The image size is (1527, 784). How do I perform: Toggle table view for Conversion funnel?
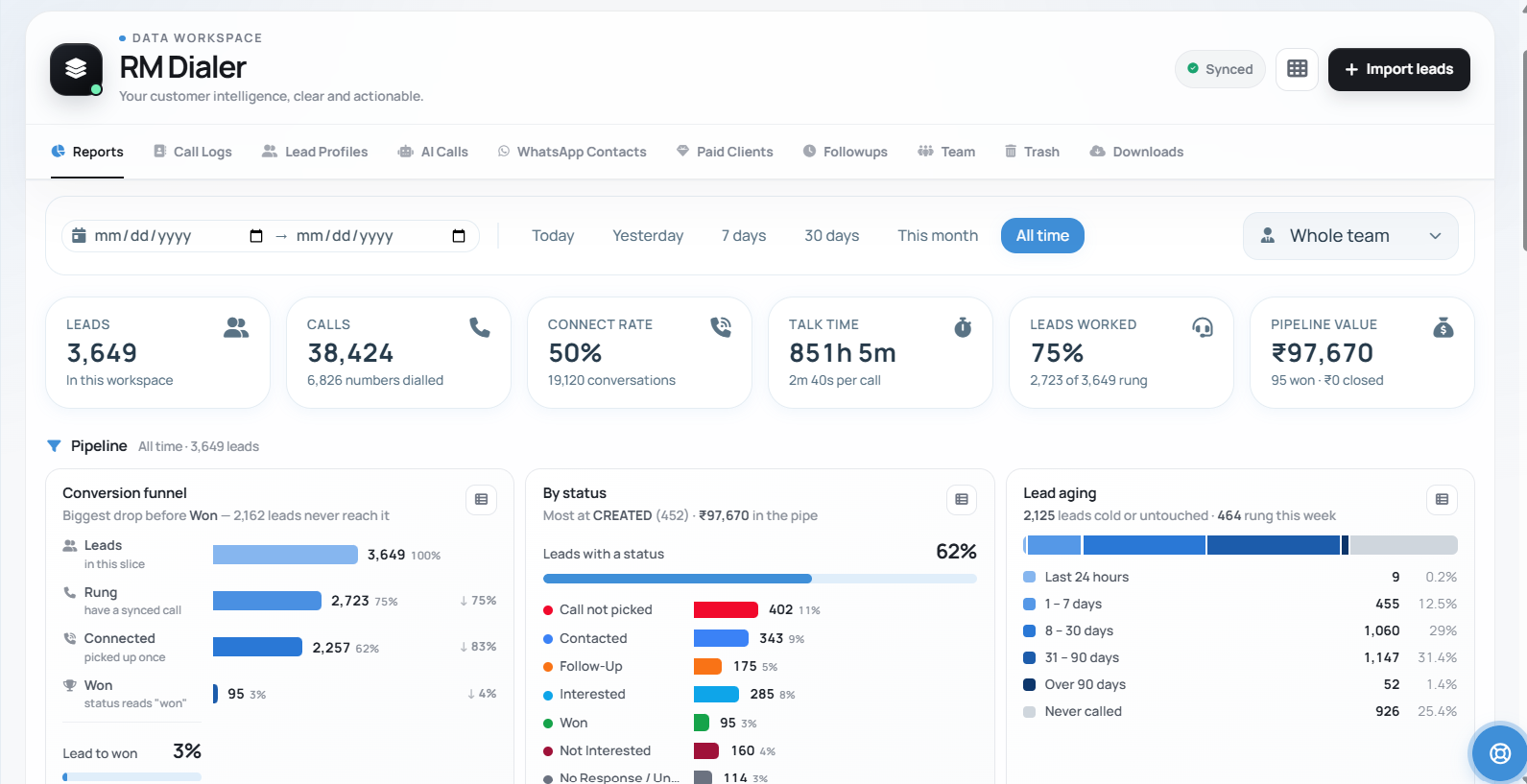482,500
